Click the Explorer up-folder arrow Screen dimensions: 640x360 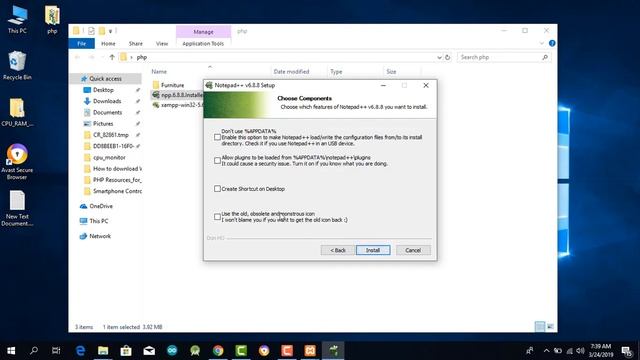tap(112, 57)
